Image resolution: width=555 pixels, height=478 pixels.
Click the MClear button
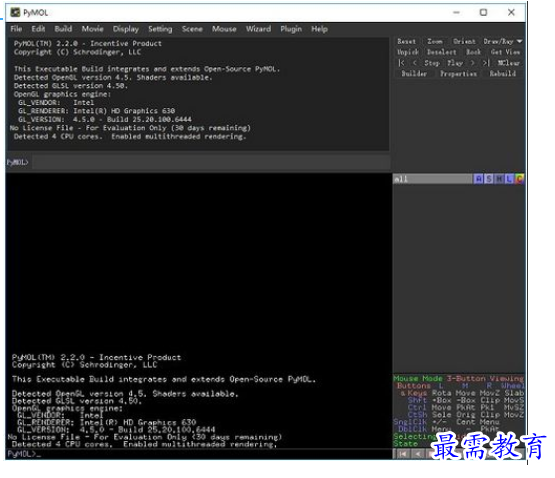tap(509, 63)
